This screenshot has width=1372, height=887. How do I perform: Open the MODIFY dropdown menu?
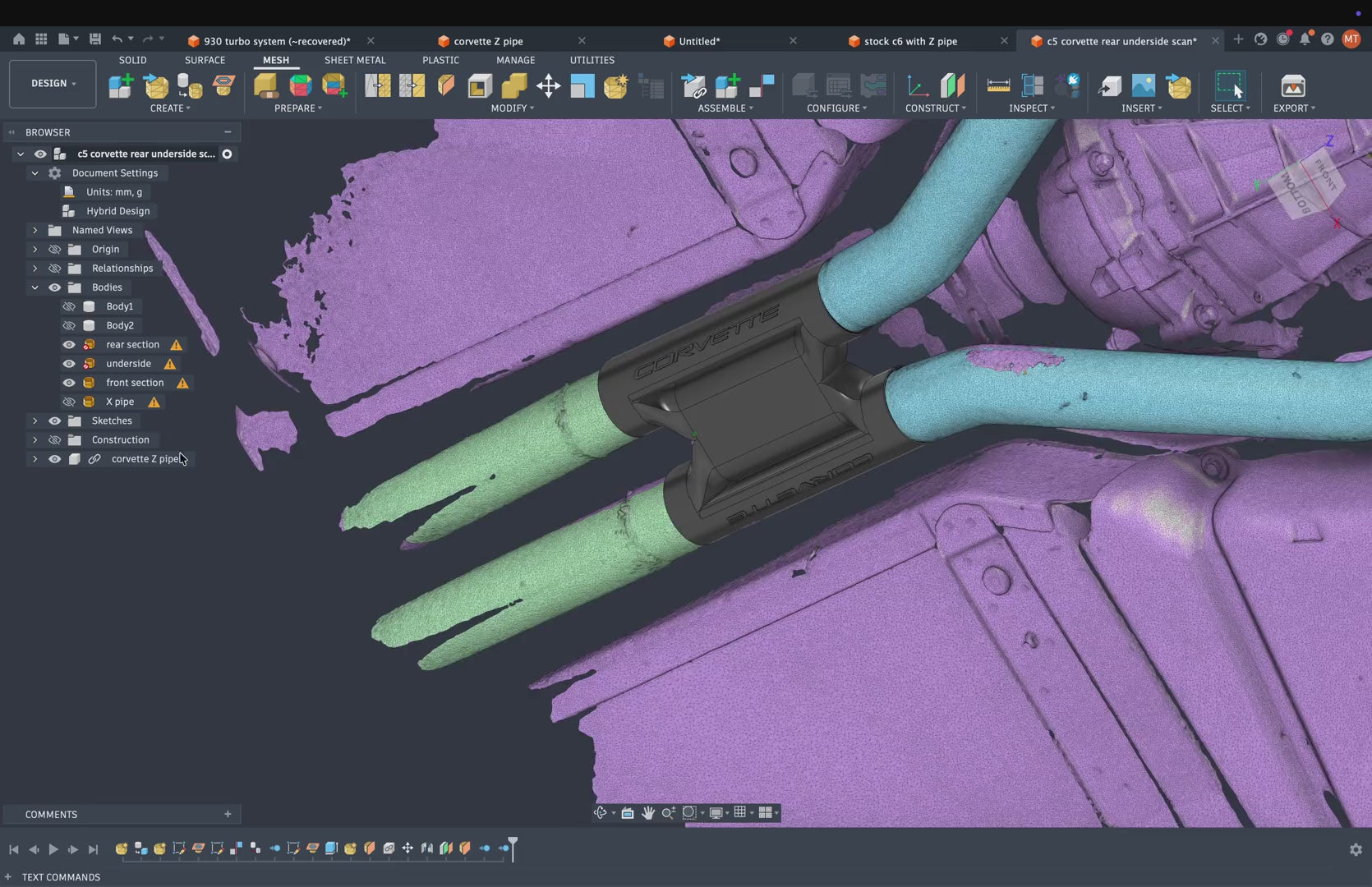point(512,108)
